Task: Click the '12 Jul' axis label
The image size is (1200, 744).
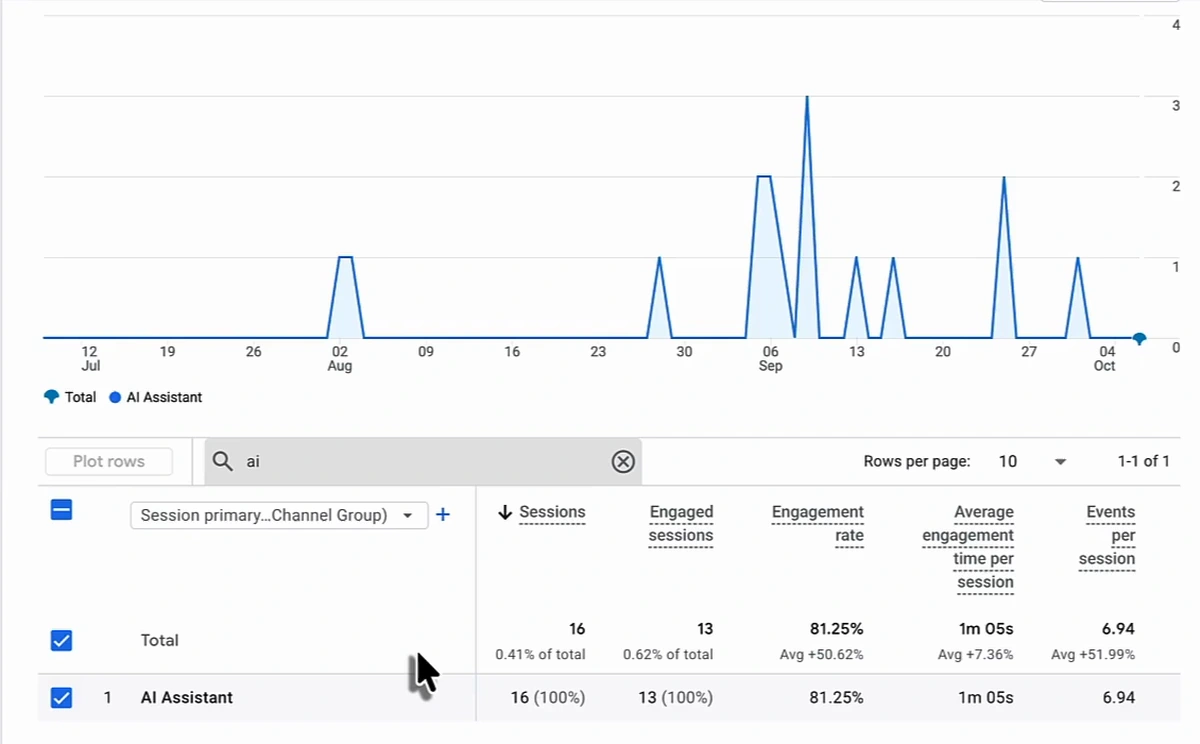Action: pos(90,359)
